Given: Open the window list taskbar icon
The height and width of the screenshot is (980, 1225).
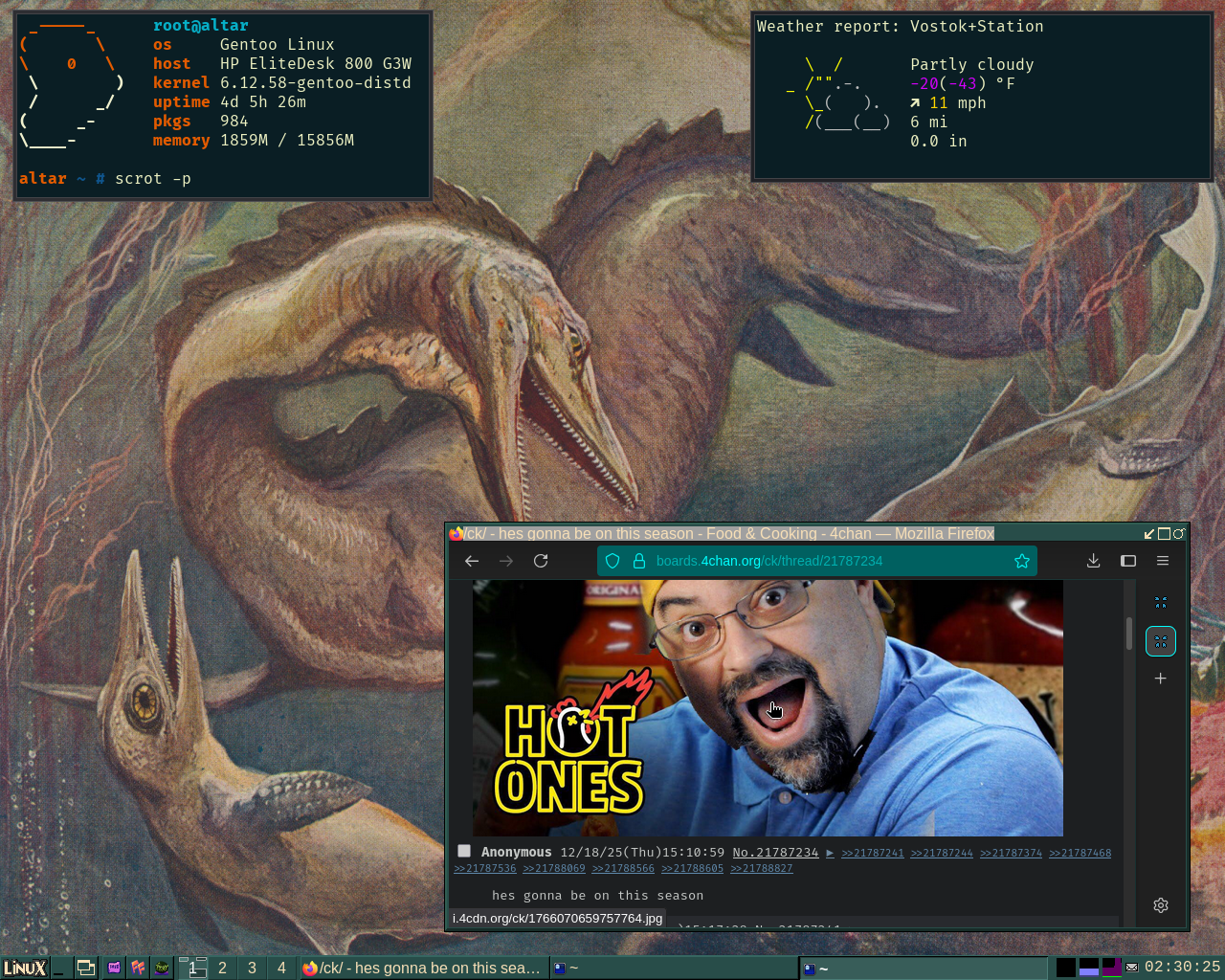Looking at the screenshot, I should pyautogui.click(x=86, y=968).
